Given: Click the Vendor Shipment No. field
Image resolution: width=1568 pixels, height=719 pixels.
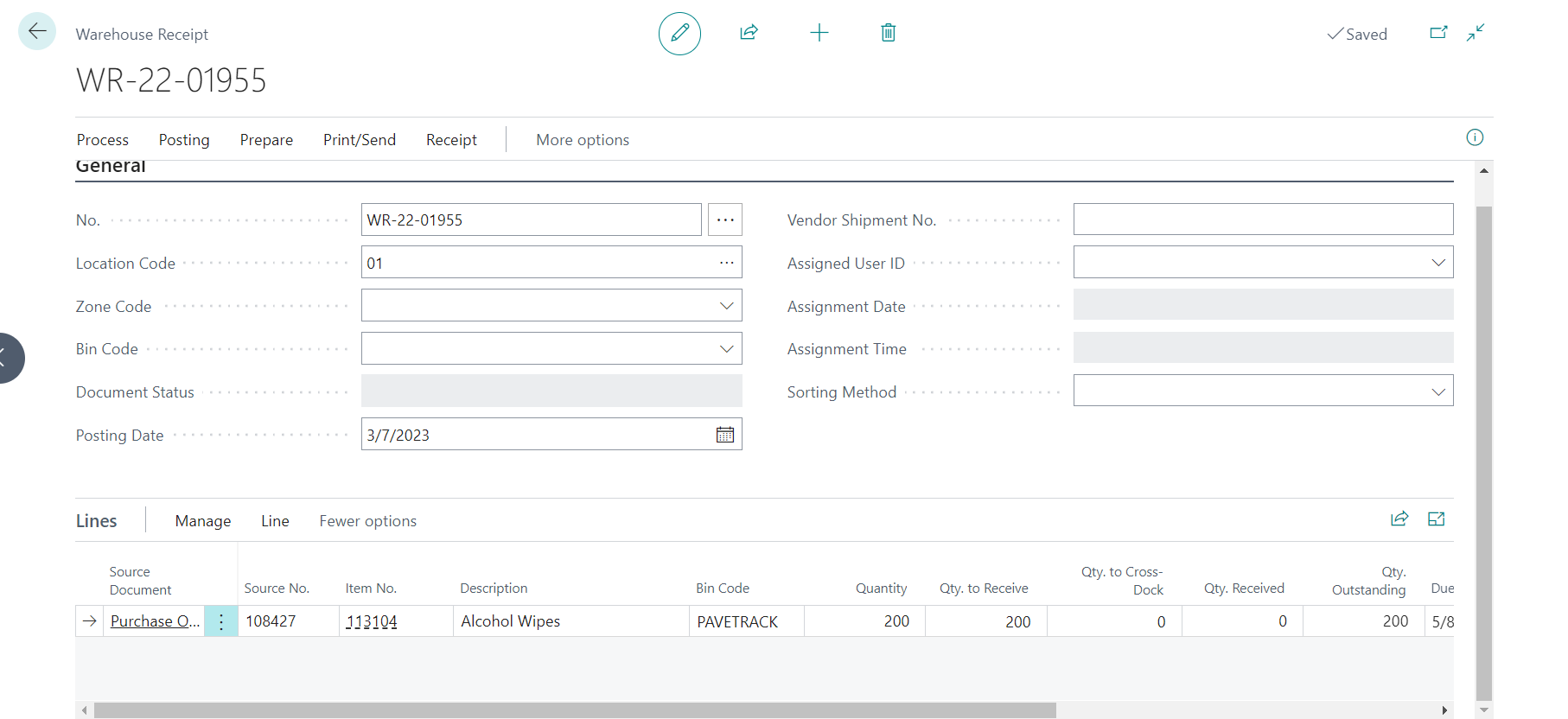Looking at the screenshot, I should (1263, 220).
